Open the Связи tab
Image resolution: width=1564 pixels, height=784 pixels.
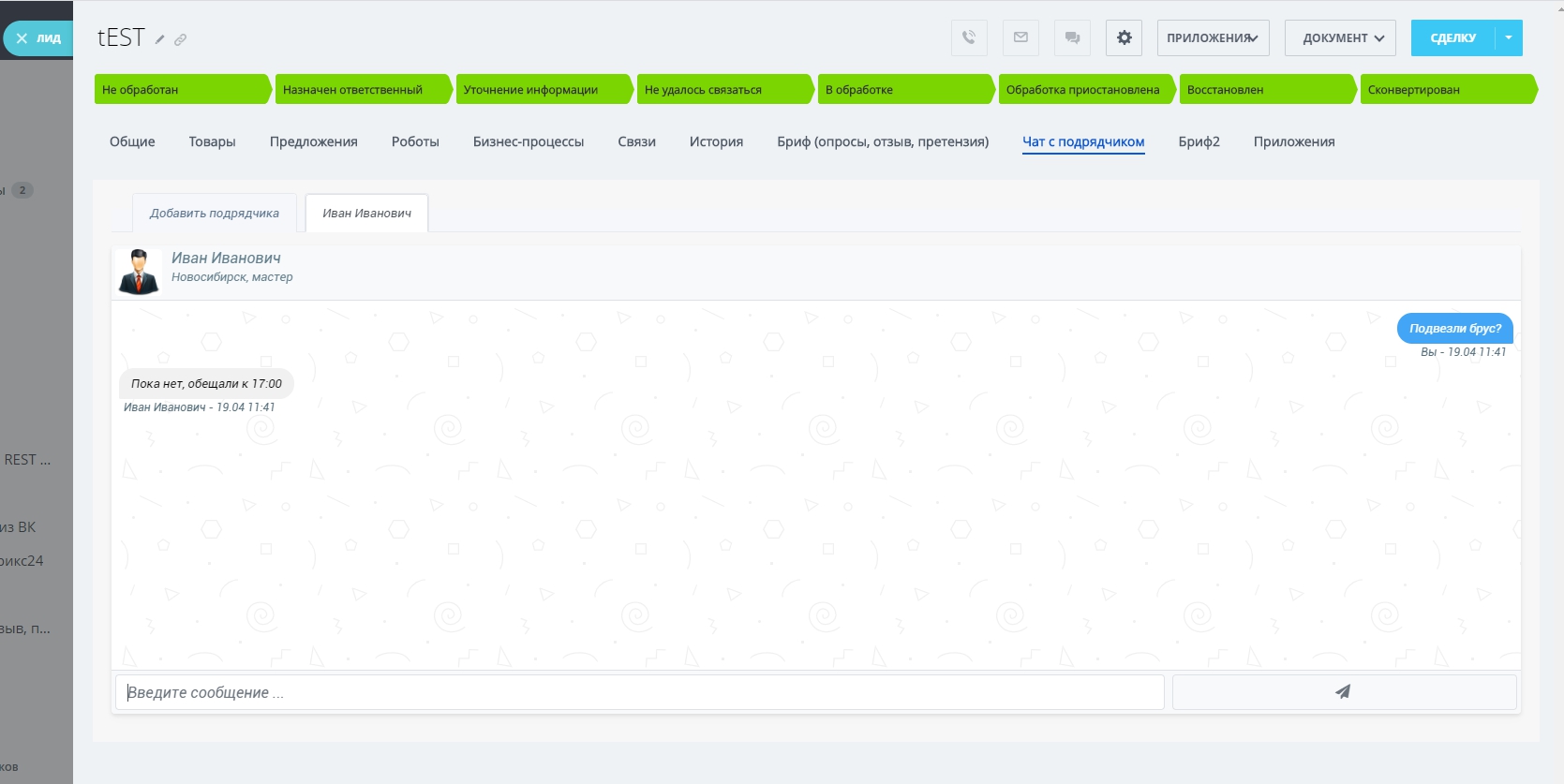click(x=637, y=141)
